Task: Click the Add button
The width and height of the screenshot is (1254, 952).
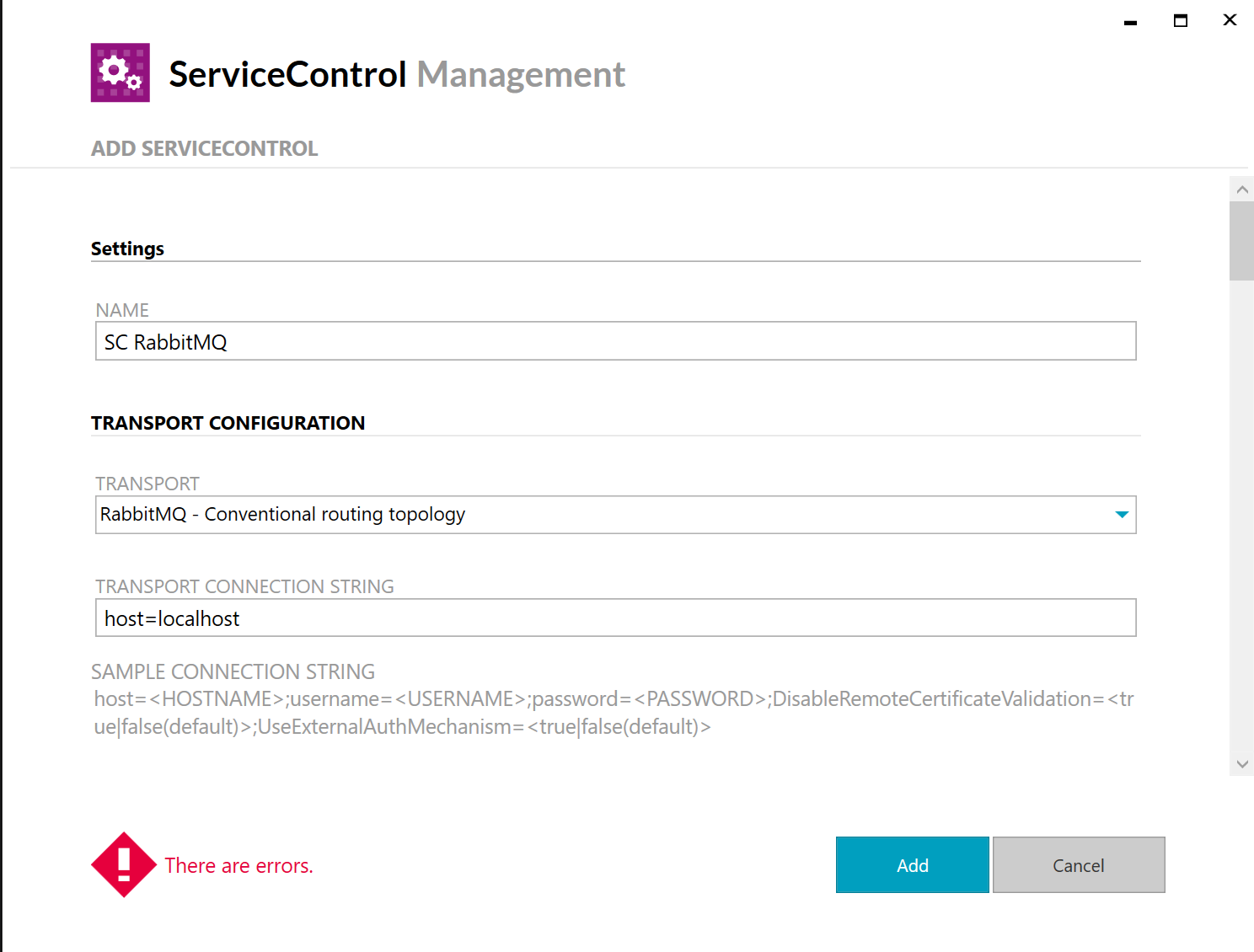Action: (x=912, y=864)
